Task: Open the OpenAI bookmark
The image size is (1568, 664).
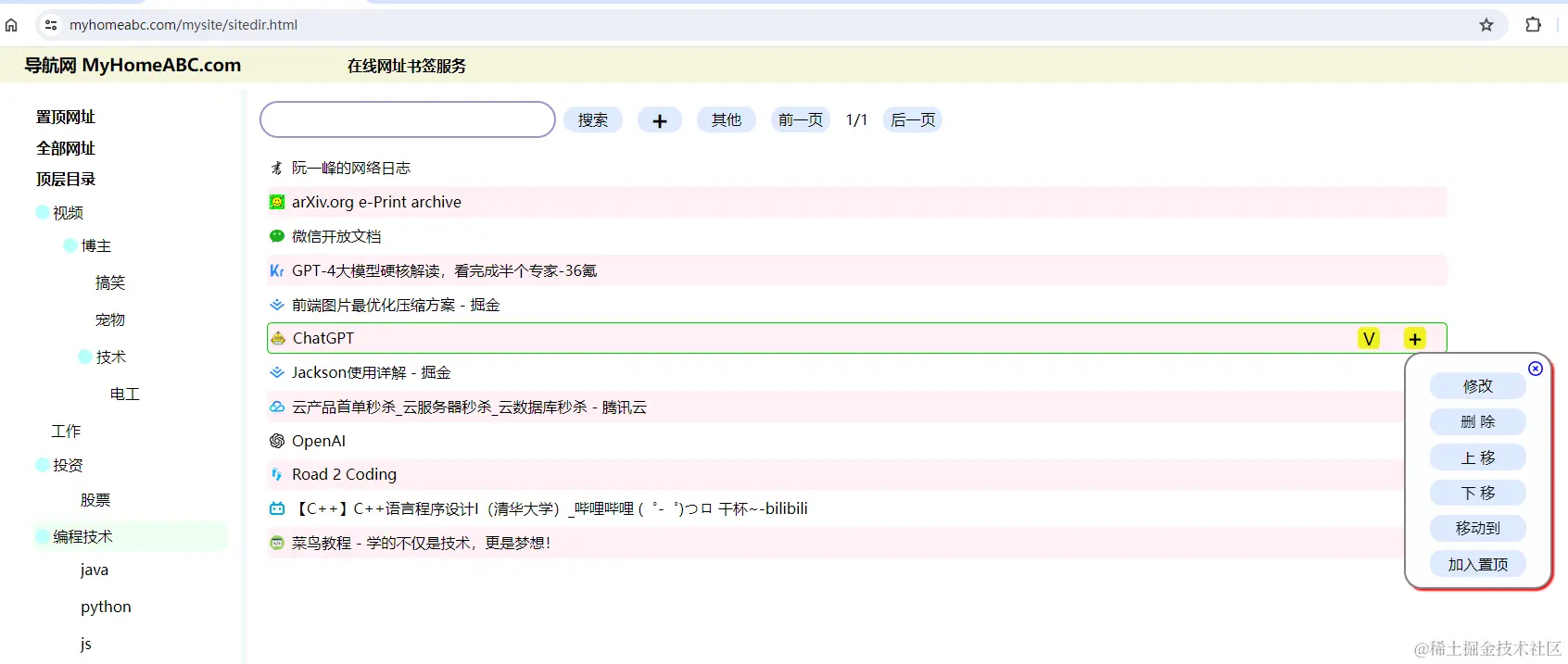Action: (x=319, y=441)
